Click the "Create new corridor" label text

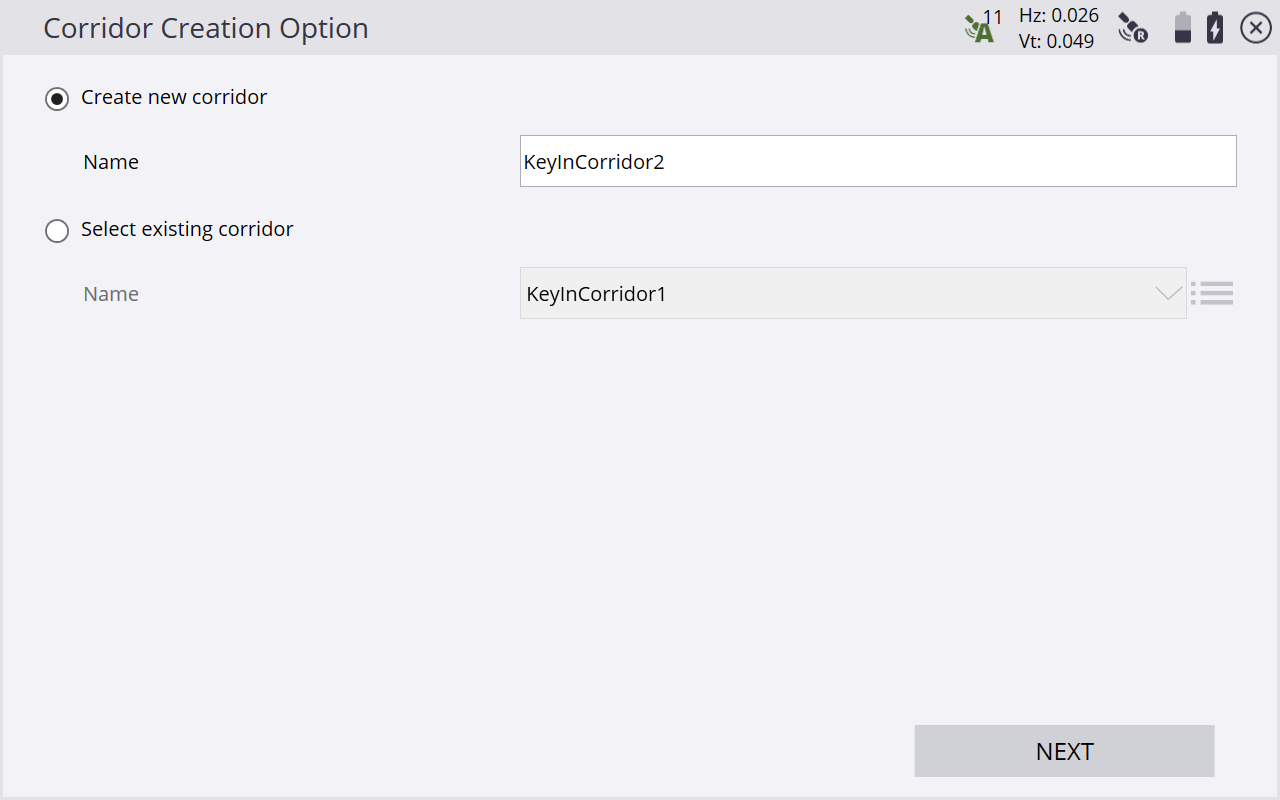pyautogui.click(x=174, y=97)
